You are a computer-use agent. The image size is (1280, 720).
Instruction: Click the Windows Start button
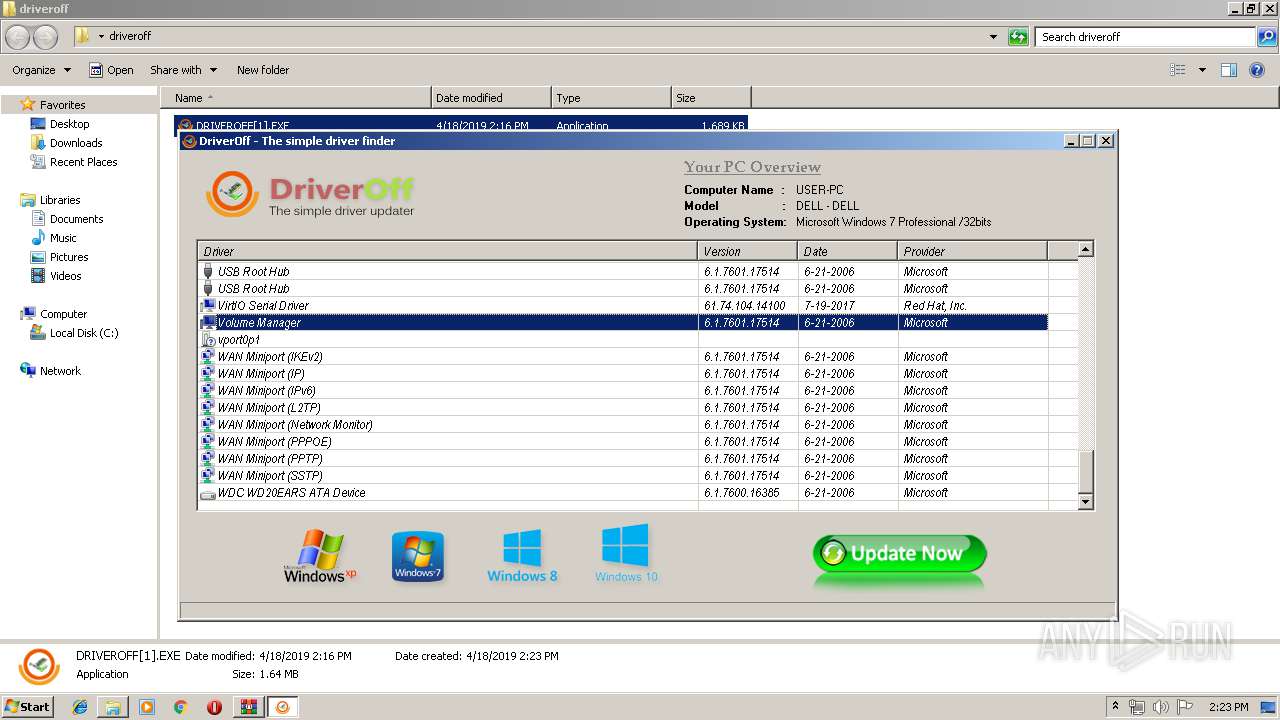[28, 706]
